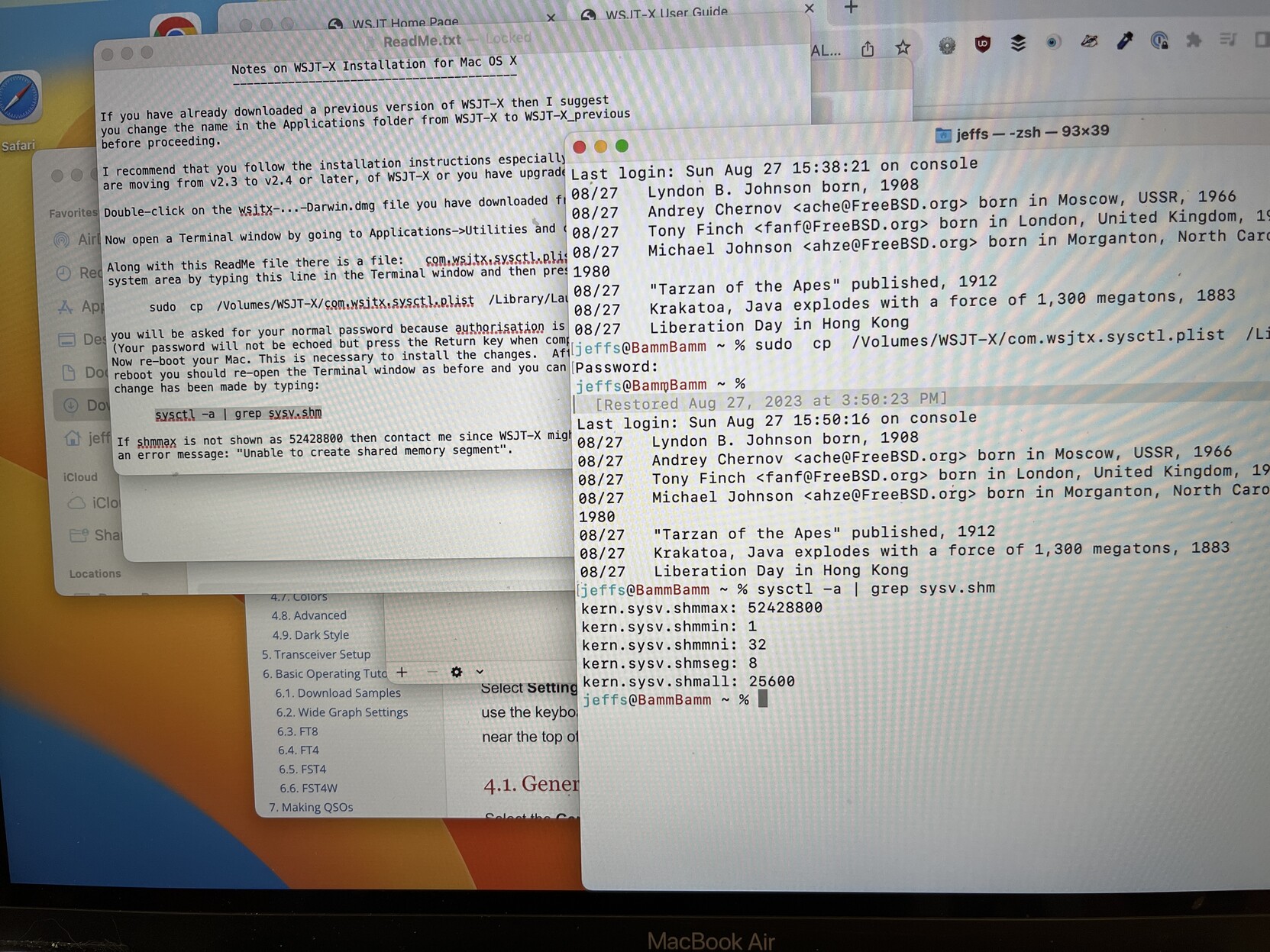Image resolution: width=1270 pixels, height=952 pixels.
Task: Click the plus add button in panel
Action: point(402,672)
